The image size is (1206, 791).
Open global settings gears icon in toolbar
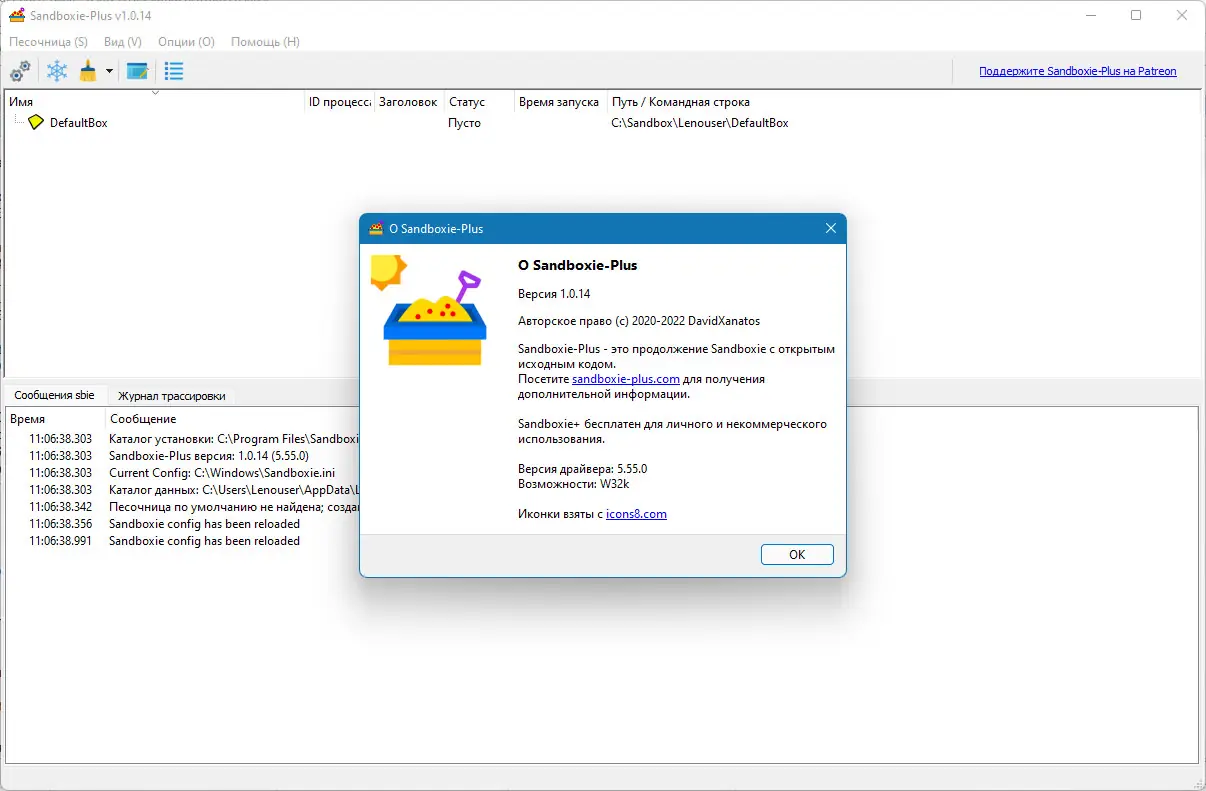[19, 71]
